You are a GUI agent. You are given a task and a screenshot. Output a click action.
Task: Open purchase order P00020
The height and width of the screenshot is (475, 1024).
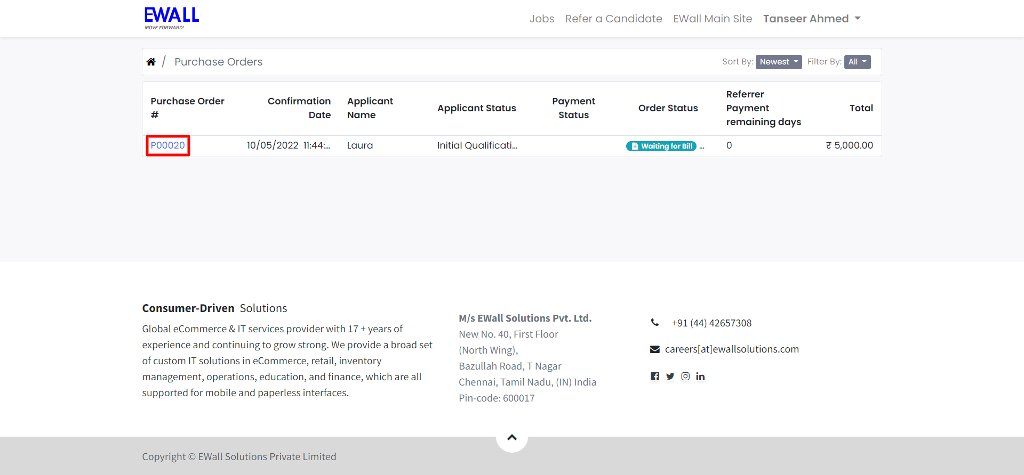[x=168, y=146]
